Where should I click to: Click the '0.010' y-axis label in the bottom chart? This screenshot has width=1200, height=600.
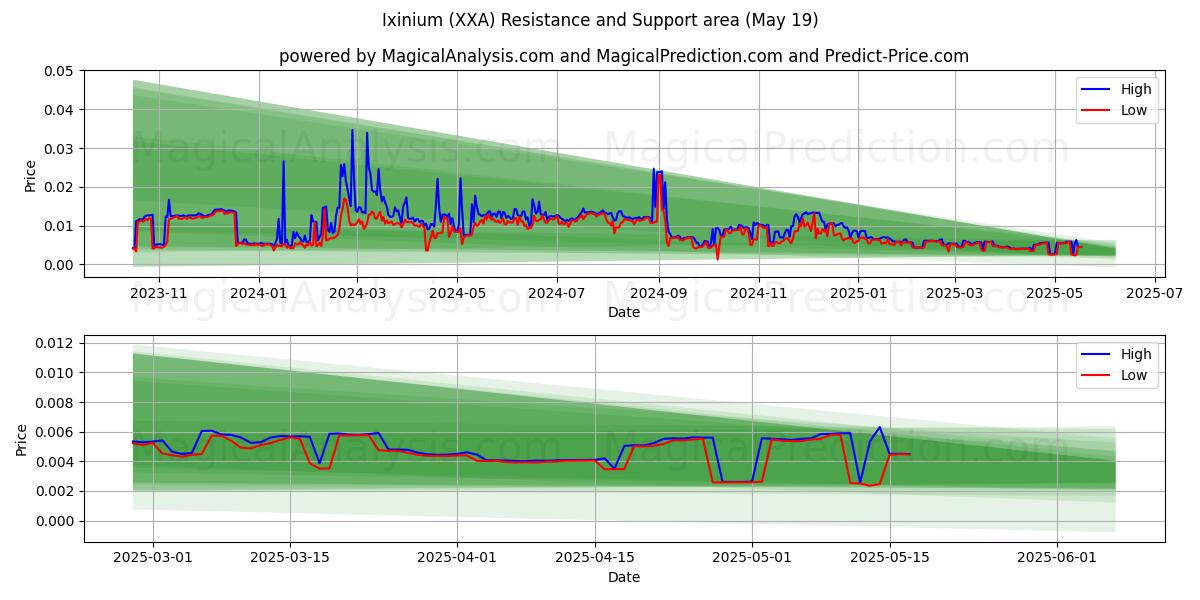[55, 373]
